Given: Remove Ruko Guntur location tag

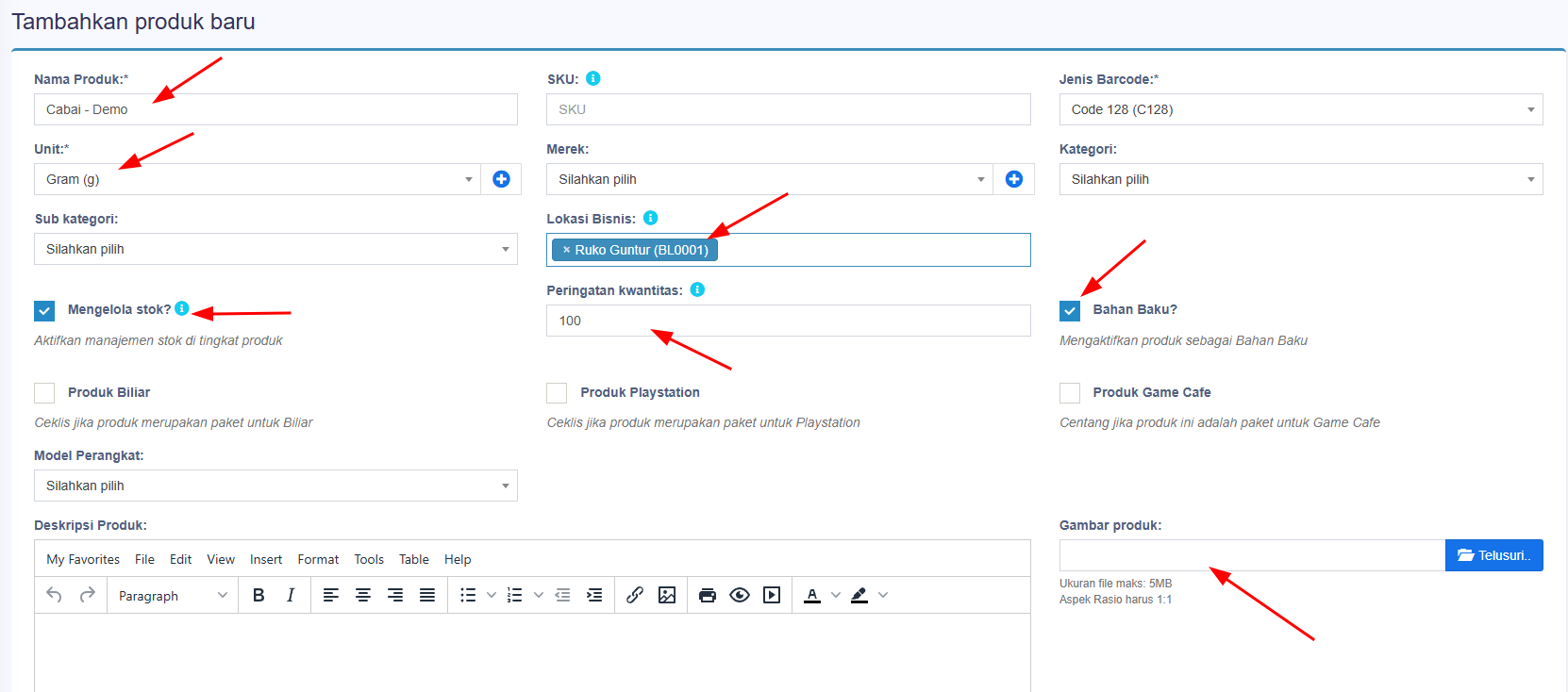Looking at the screenshot, I should click(566, 250).
